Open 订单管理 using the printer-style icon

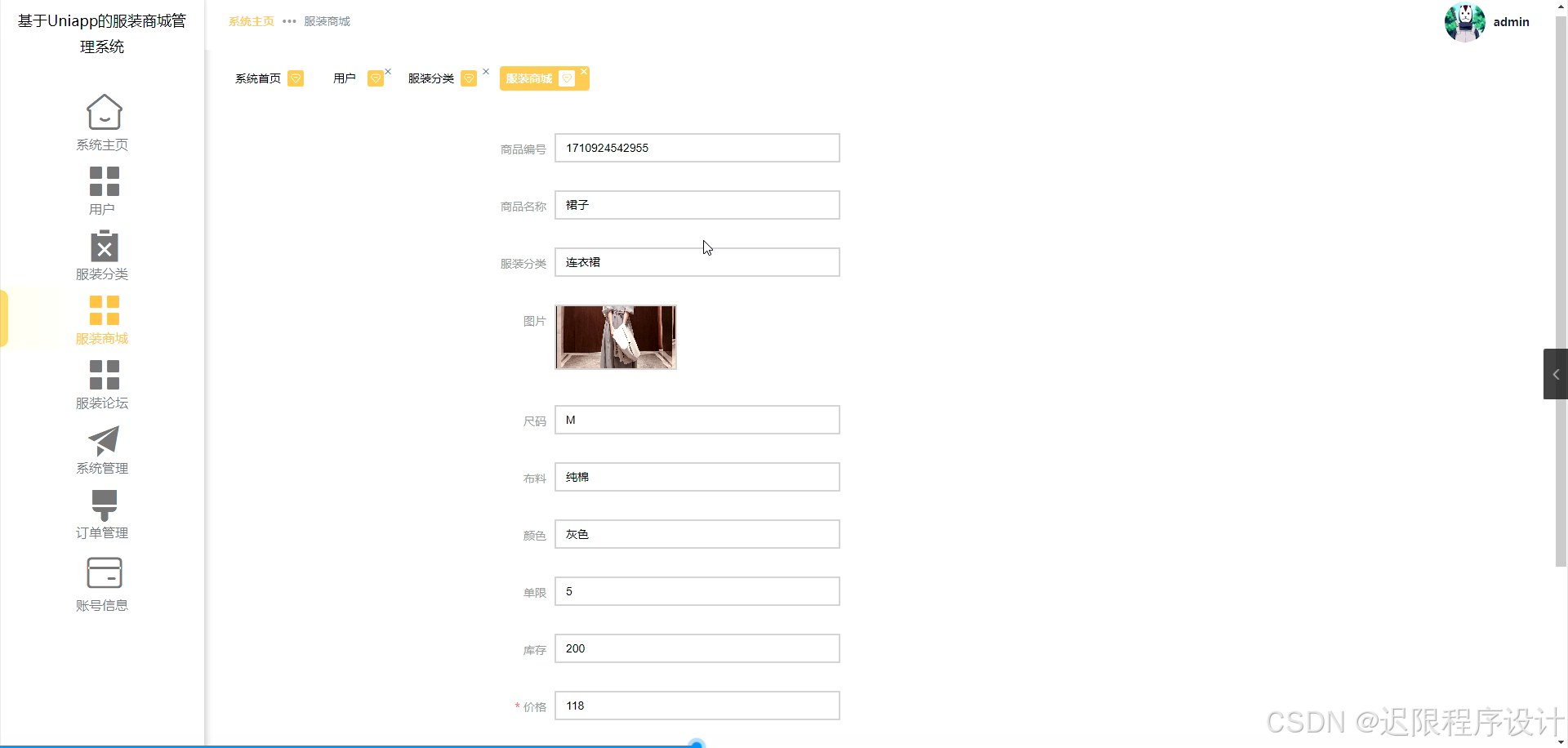(102, 504)
